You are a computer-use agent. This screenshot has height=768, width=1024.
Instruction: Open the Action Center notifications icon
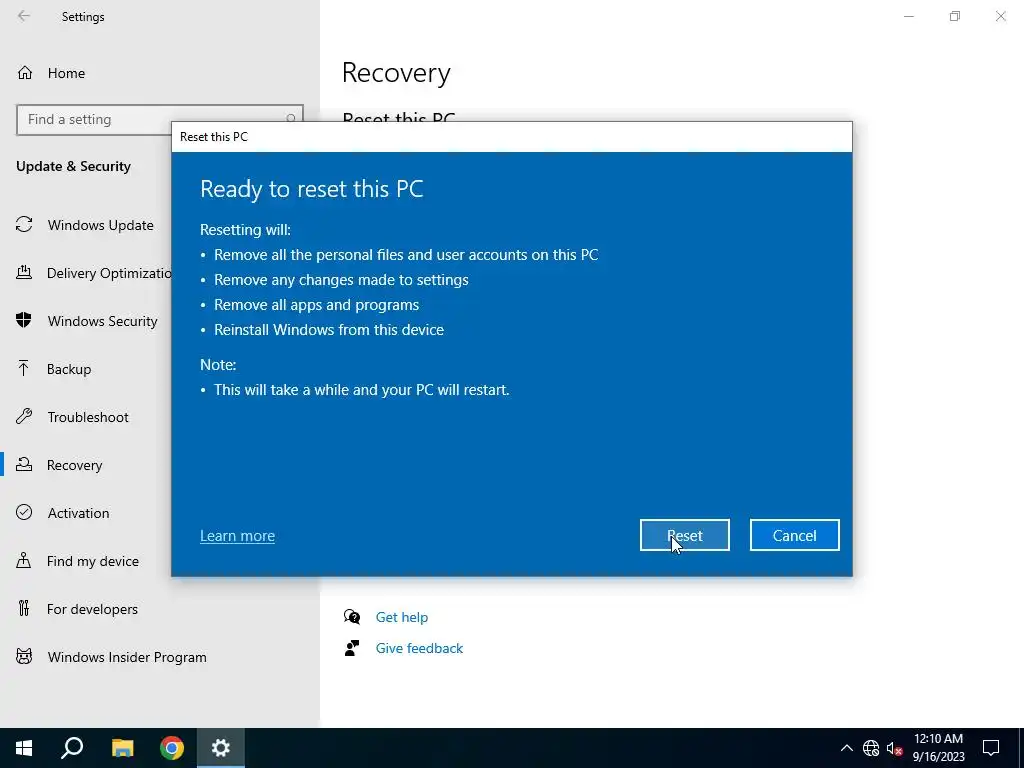[991, 748]
